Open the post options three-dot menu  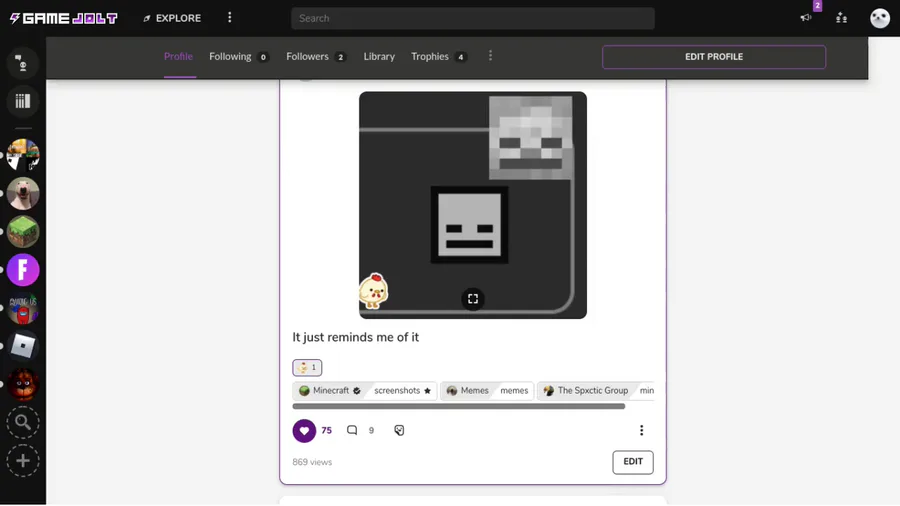click(641, 430)
